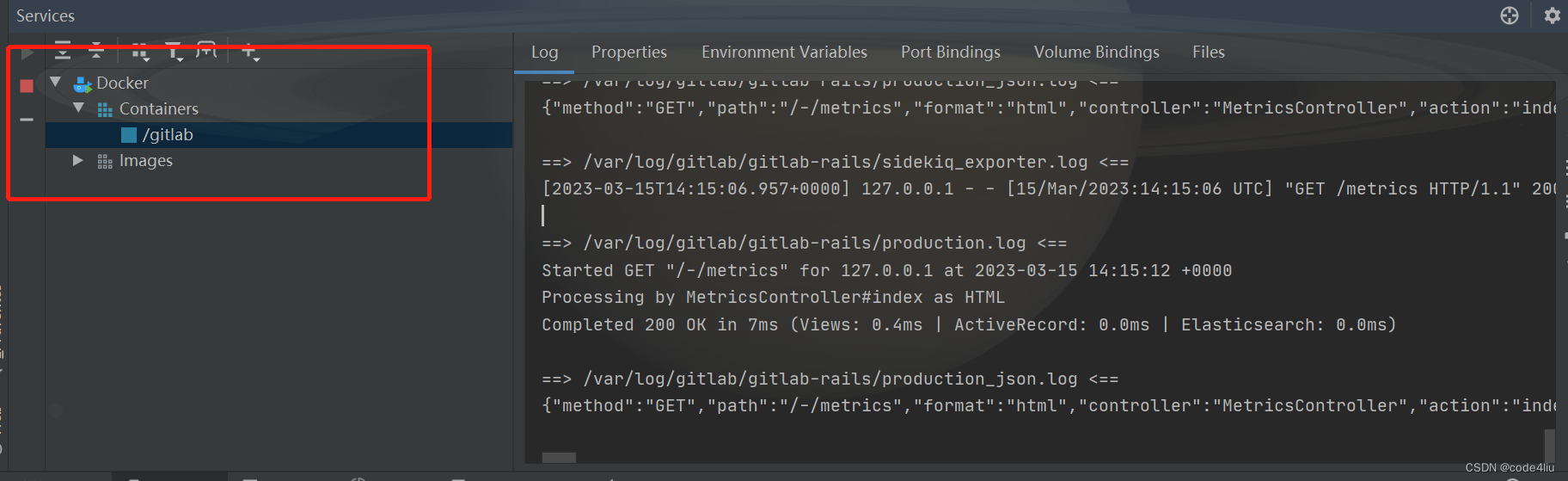Select the Docker whale icon
This screenshot has height=481, width=1568.
[x=83, y=84]
